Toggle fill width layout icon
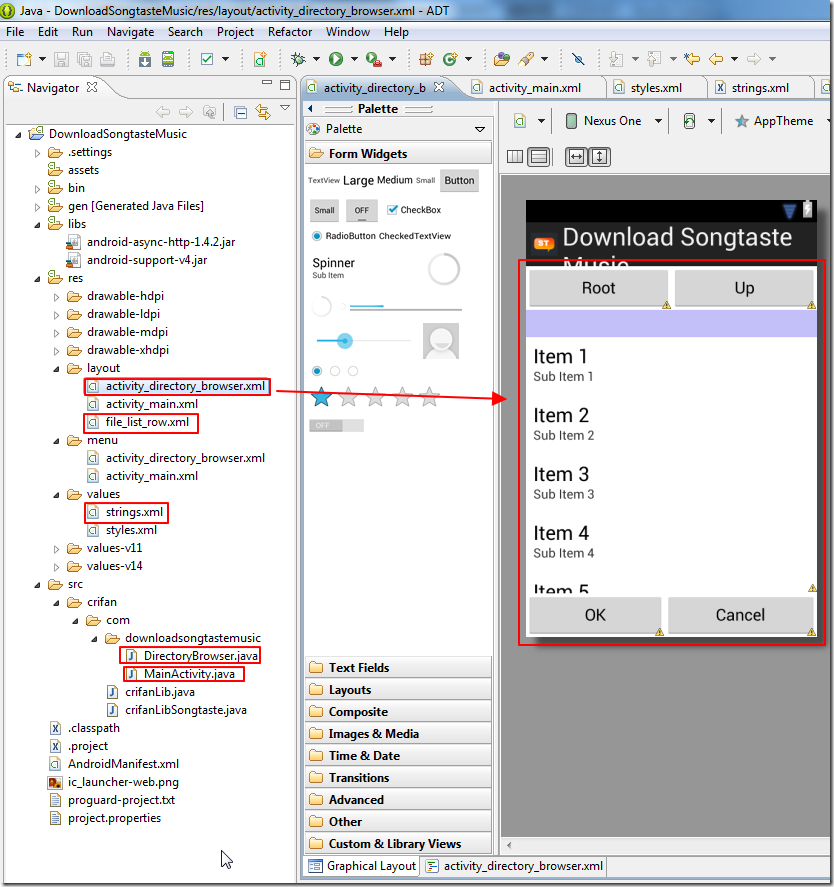Image resolution: width=834 pixels, height=887 pixels. [x=576, y=157]
